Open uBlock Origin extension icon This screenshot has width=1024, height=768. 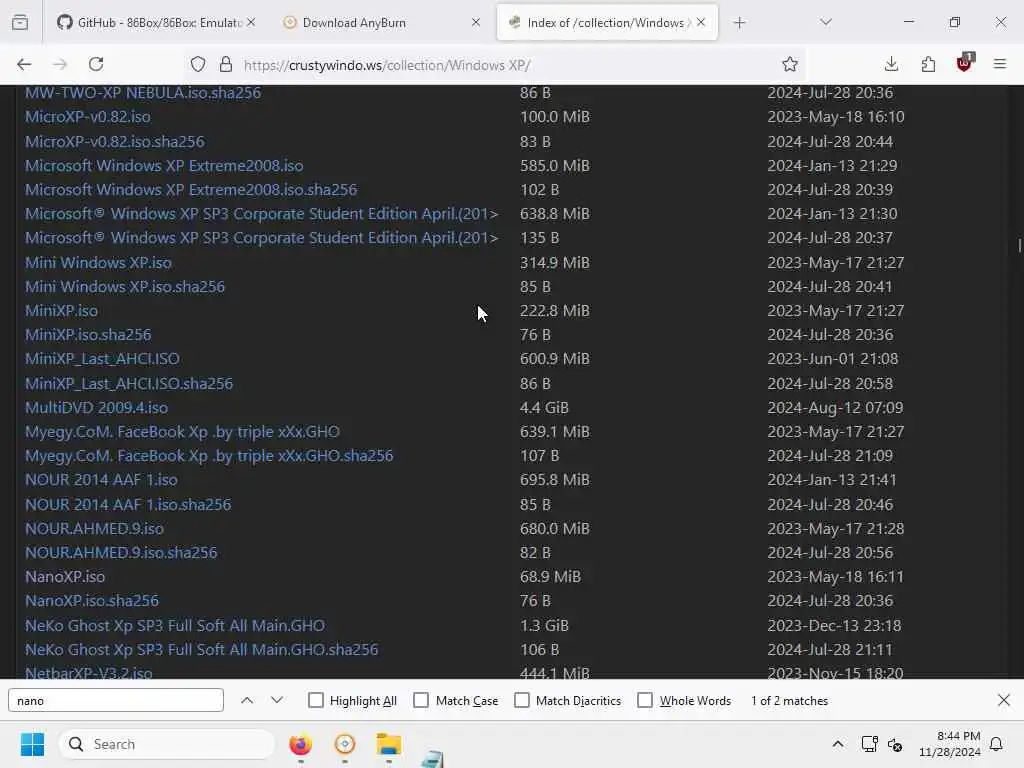click(965, 63)
